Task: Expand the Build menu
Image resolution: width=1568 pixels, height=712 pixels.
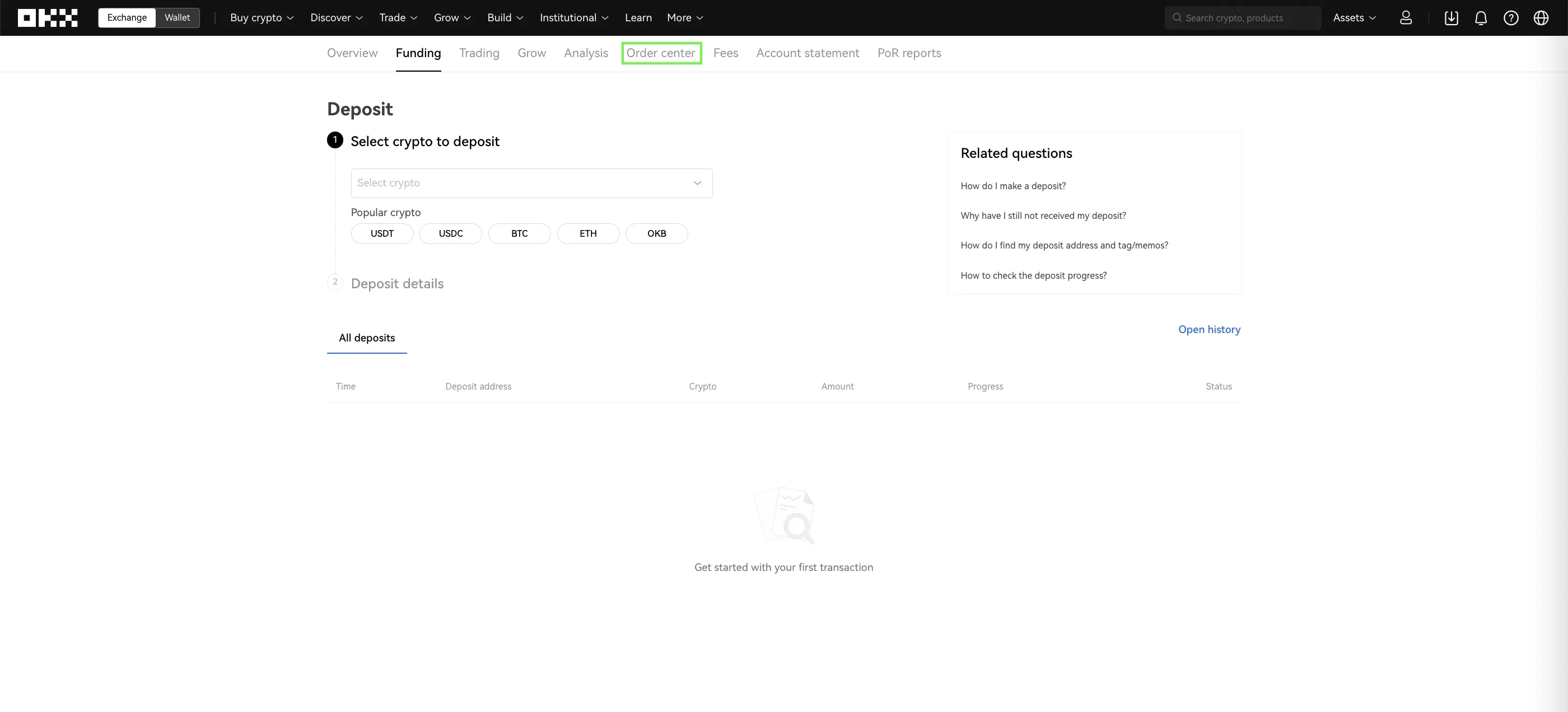Action: coord(505,18)
